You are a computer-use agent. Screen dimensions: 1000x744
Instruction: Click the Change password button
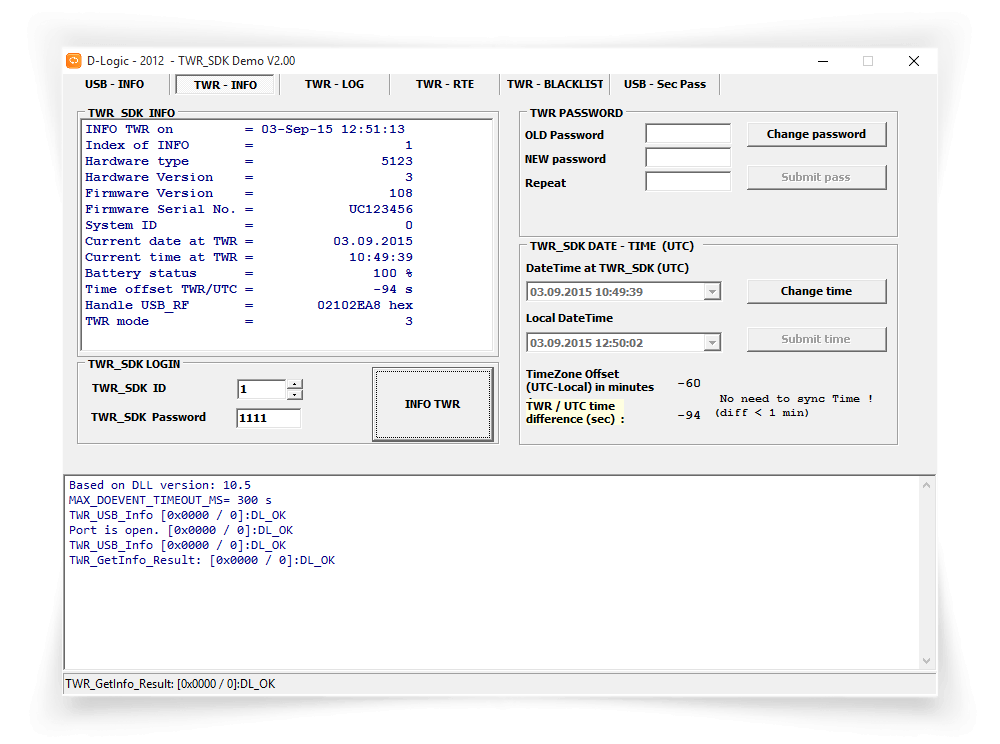point(816,135)
